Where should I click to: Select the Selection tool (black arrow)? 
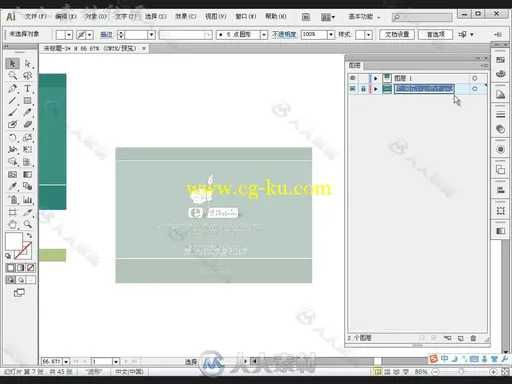[x=12, y=63]
